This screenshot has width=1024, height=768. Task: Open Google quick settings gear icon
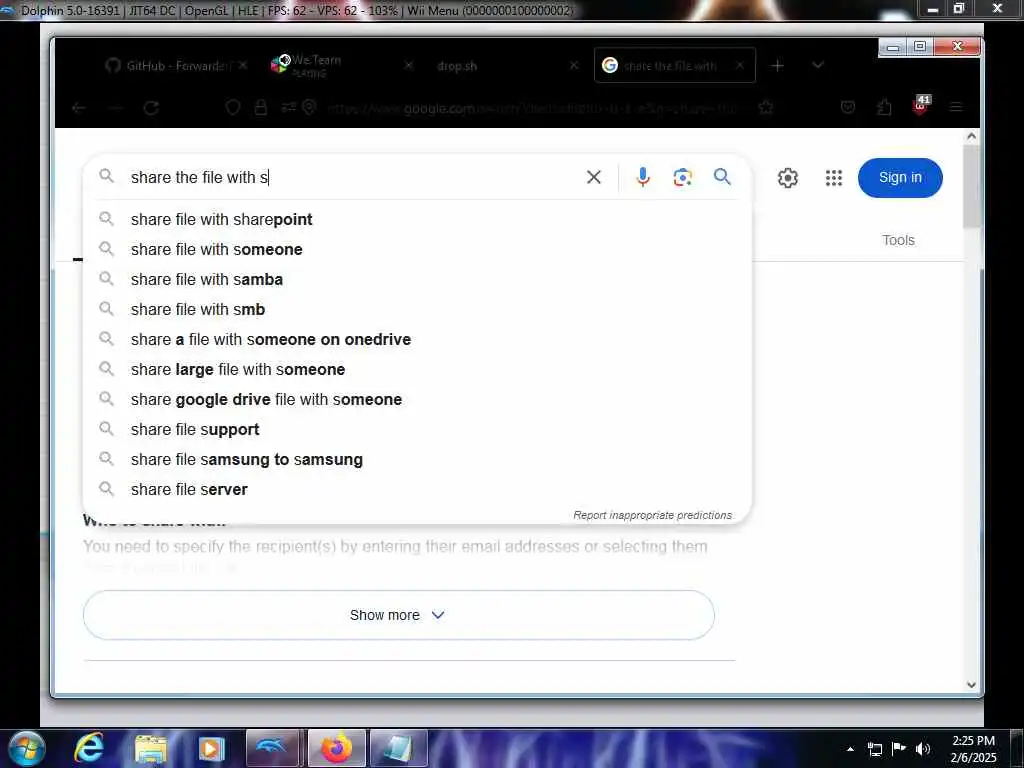click(788, 178)
